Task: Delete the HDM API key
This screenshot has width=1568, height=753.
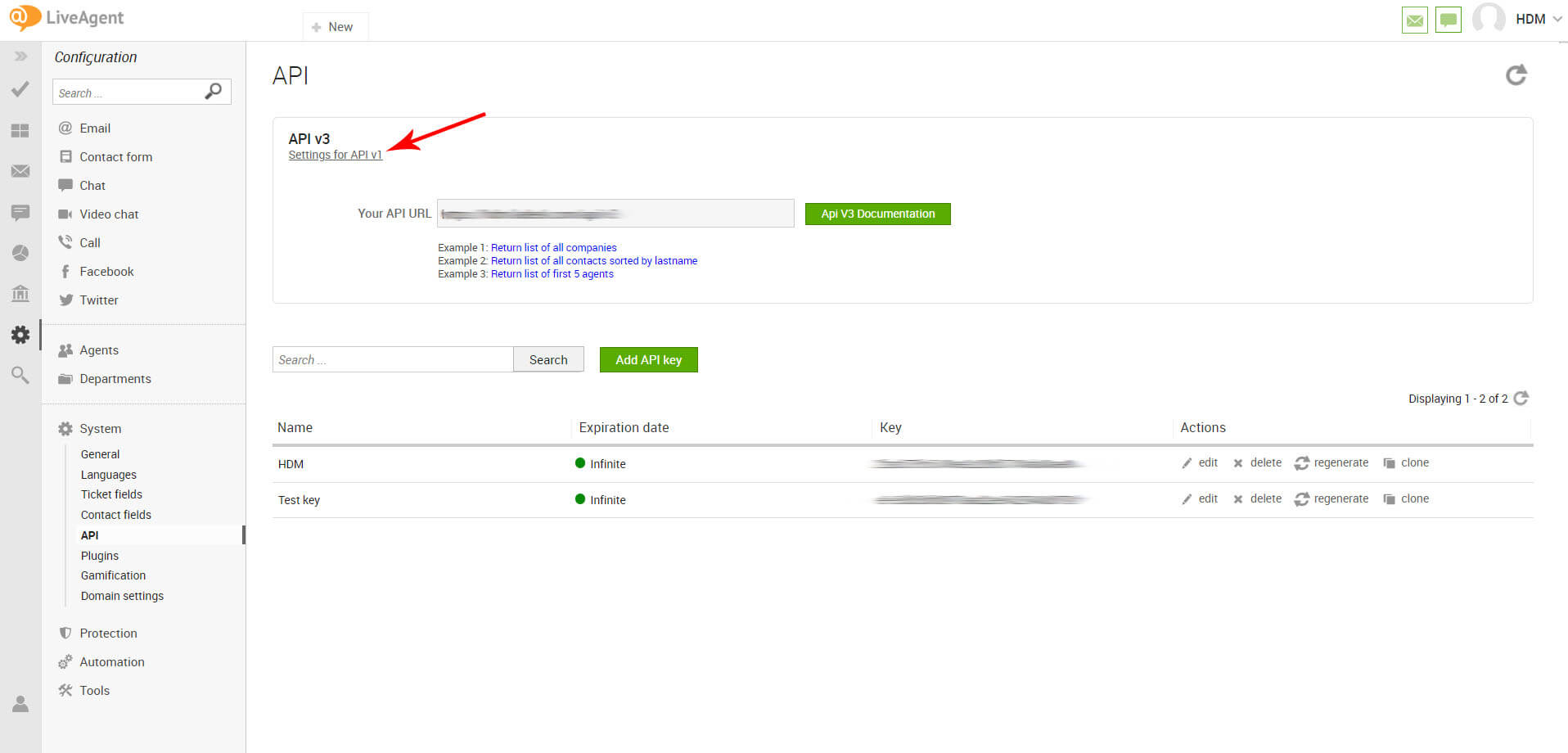Action: point(1258,462)
